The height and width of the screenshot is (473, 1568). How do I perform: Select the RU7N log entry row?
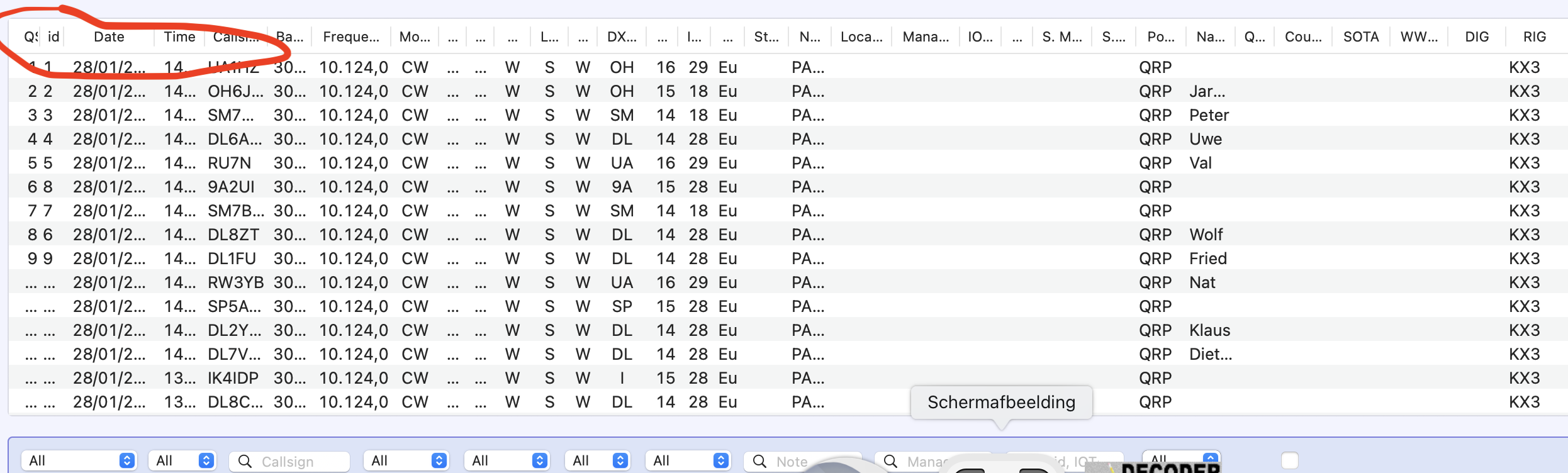click(230, 163)
